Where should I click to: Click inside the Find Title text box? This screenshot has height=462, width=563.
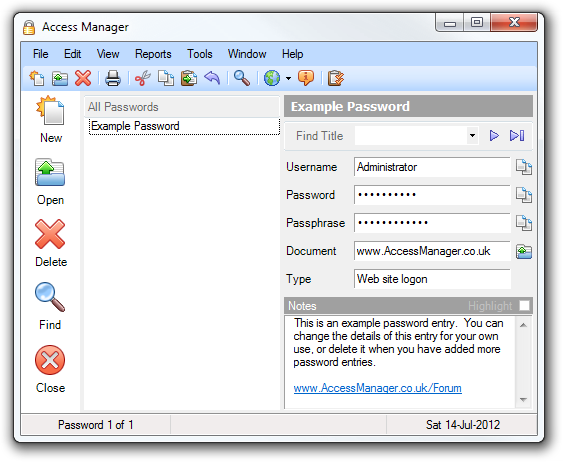(411, 136)
